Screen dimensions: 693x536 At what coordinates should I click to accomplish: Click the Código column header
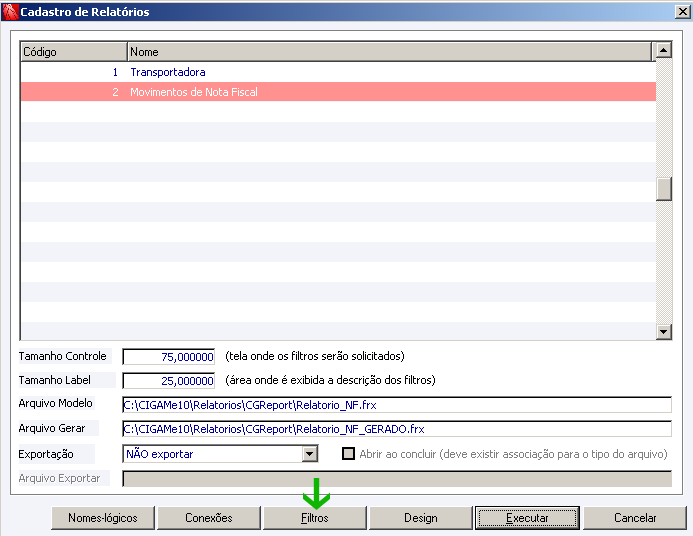[x=74, y=52]
